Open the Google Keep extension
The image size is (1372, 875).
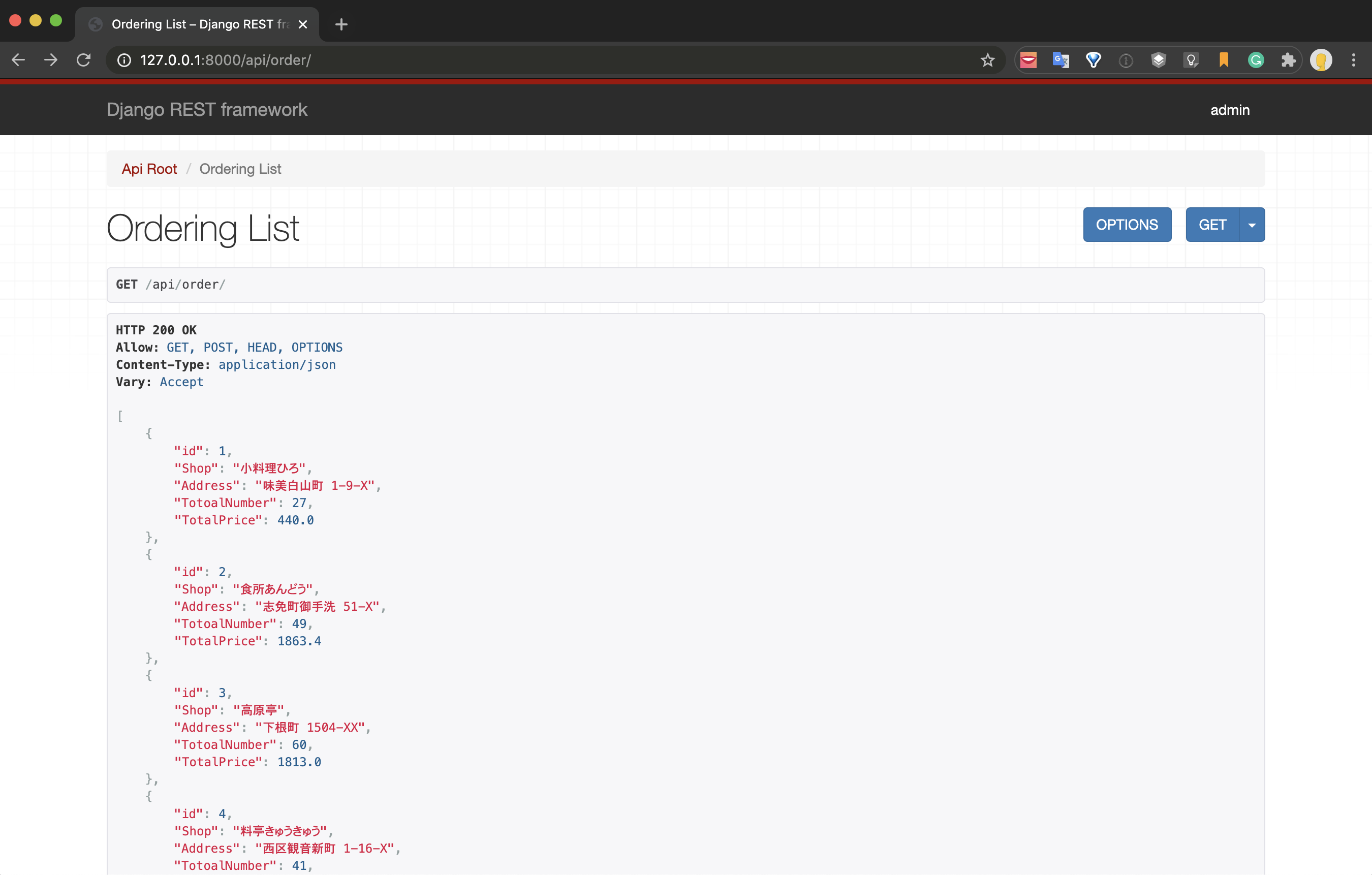coord(1191,60)
